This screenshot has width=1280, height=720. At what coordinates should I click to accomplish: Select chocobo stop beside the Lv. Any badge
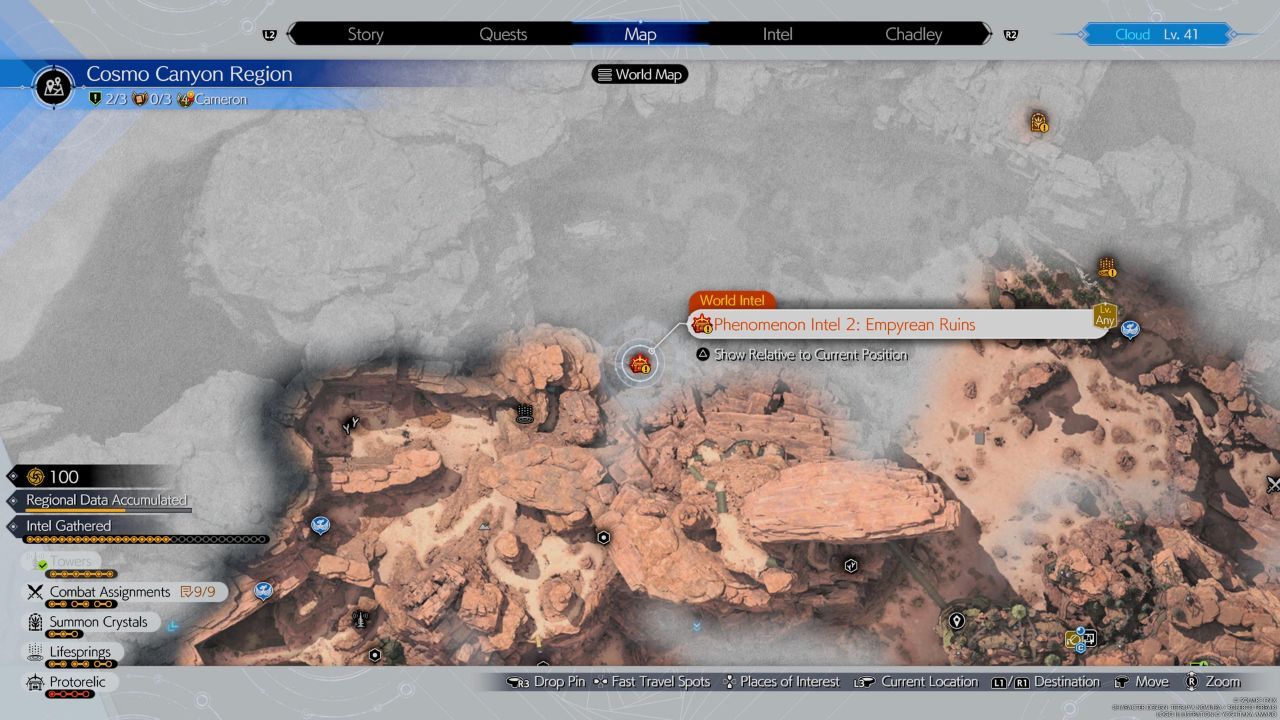[1131, 329]
